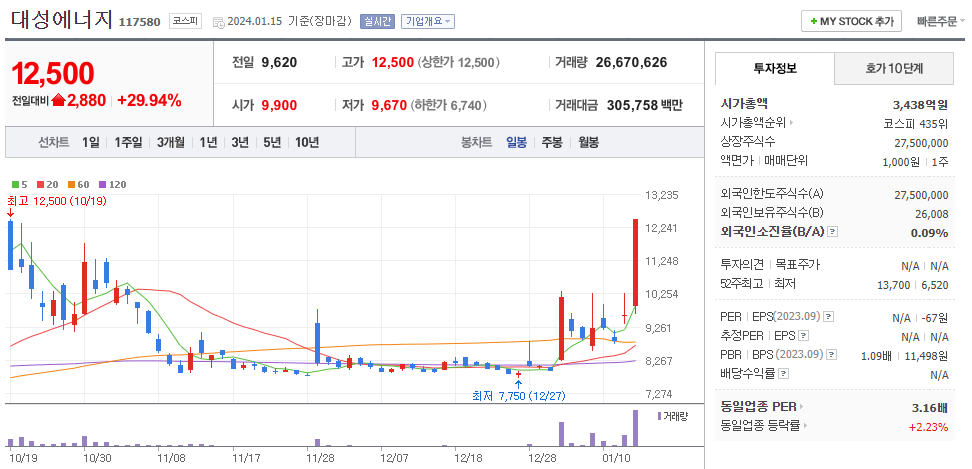This screenshot has width=972, height=469.
Task: Click the 시가 value 9,900
Action: click(x=279, y=105)
